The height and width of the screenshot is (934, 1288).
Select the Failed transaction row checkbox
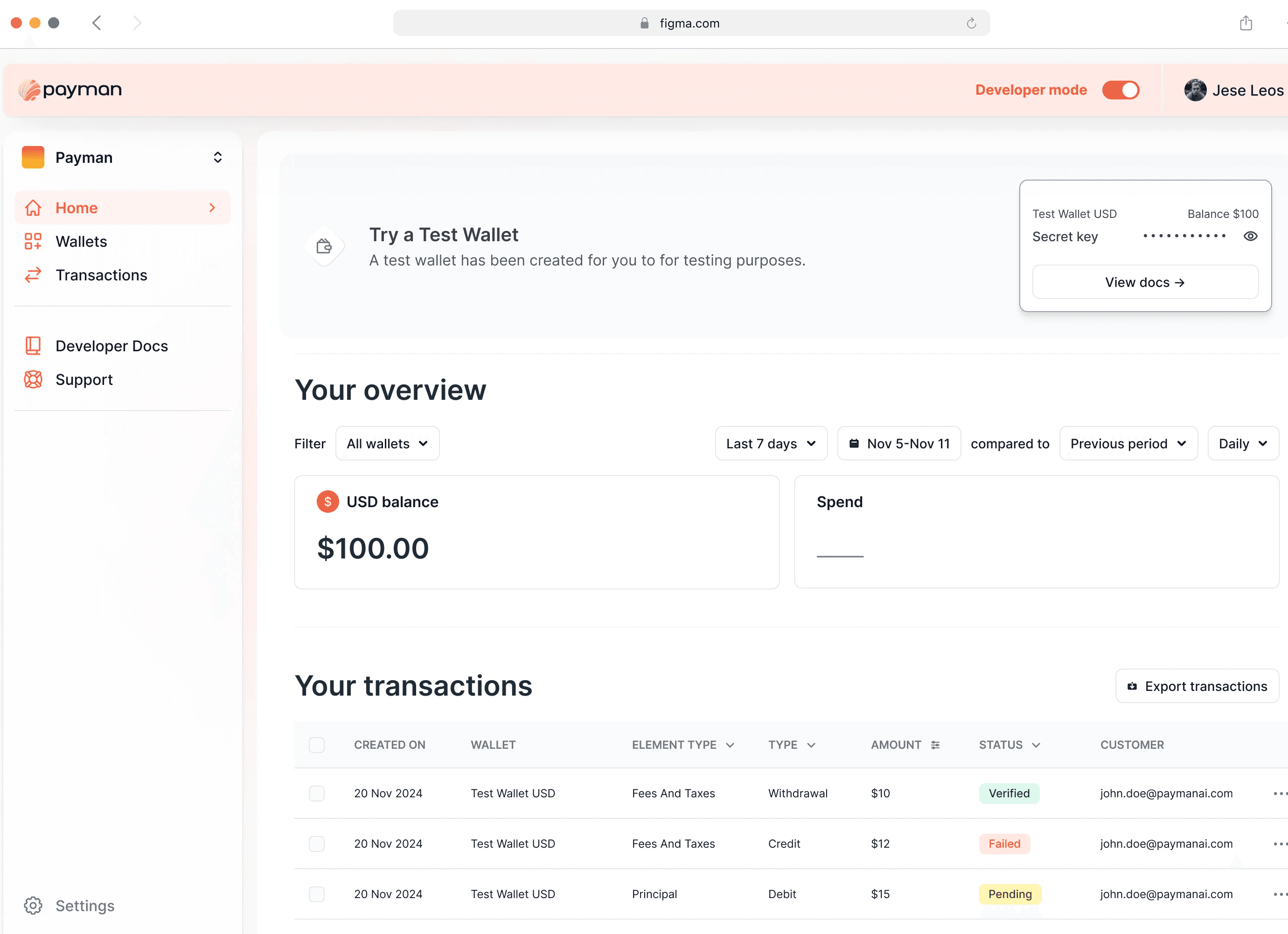(x=317, y=843)
